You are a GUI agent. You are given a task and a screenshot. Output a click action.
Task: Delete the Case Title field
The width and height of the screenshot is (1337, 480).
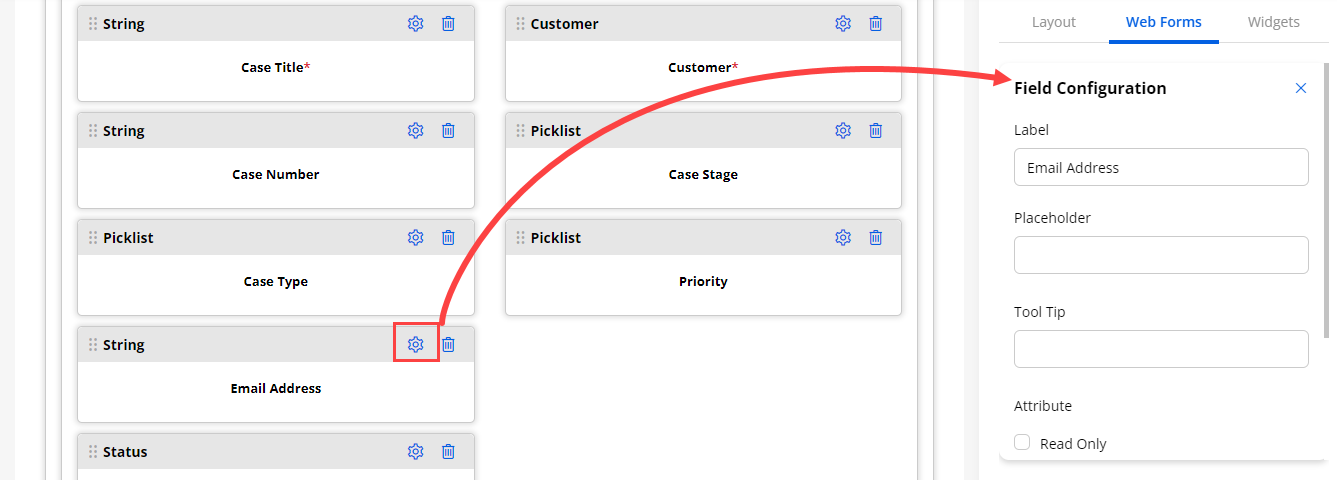coord(449,24)
